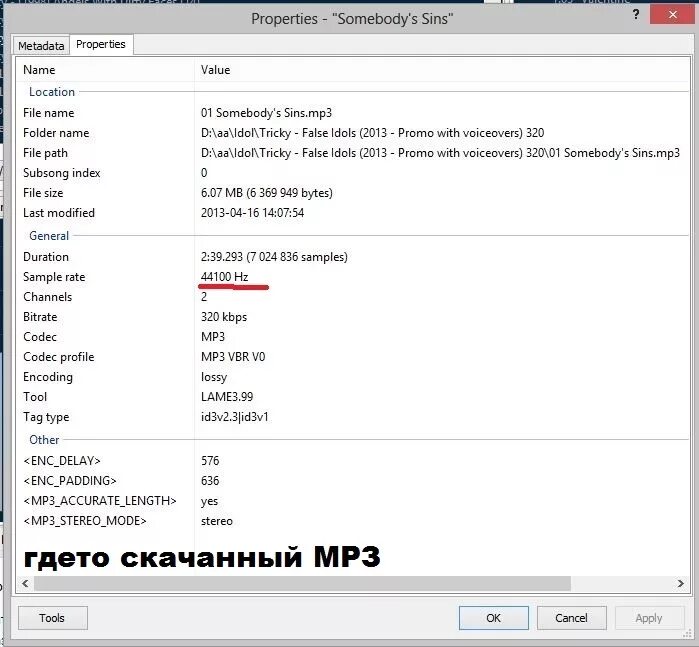Select the File size row label
This screenshot has width=699, height=647.
tap(43, 193)
